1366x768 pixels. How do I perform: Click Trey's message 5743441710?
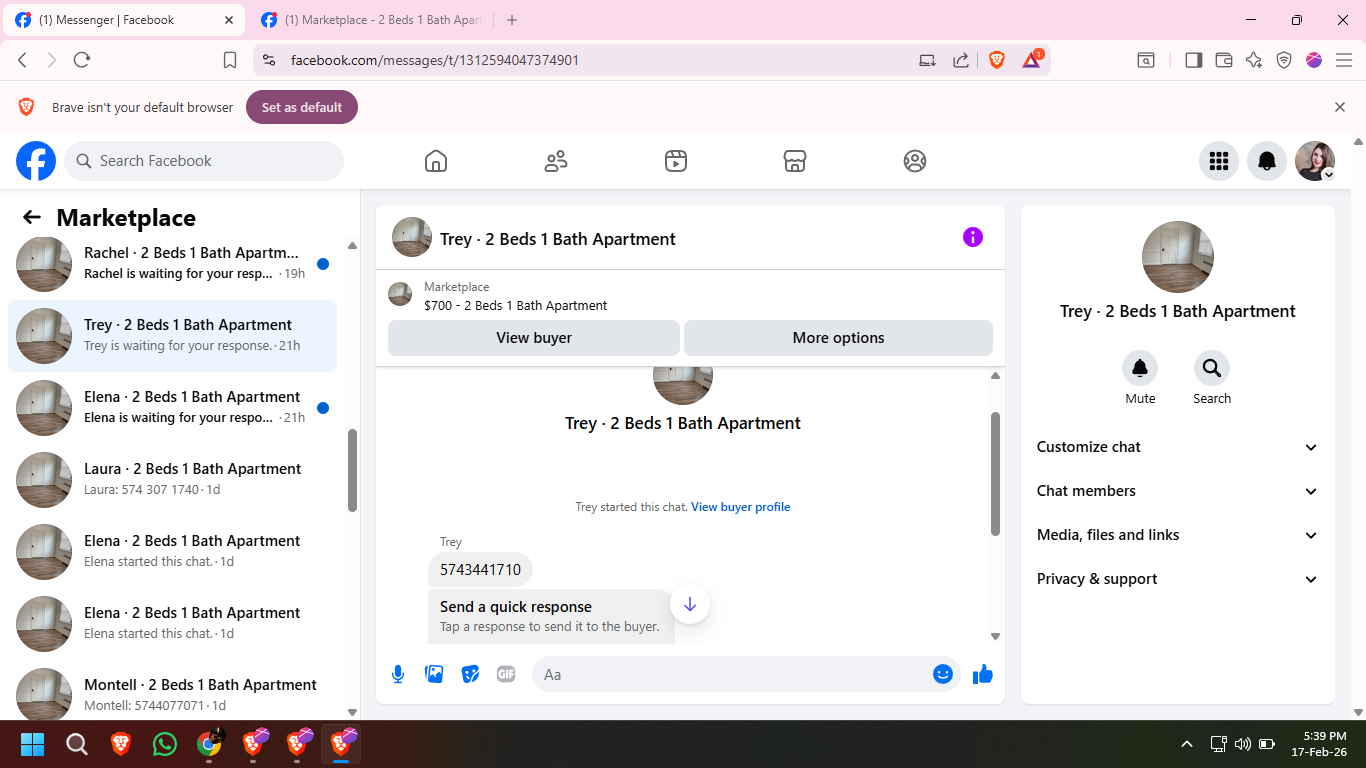point(480,570)
